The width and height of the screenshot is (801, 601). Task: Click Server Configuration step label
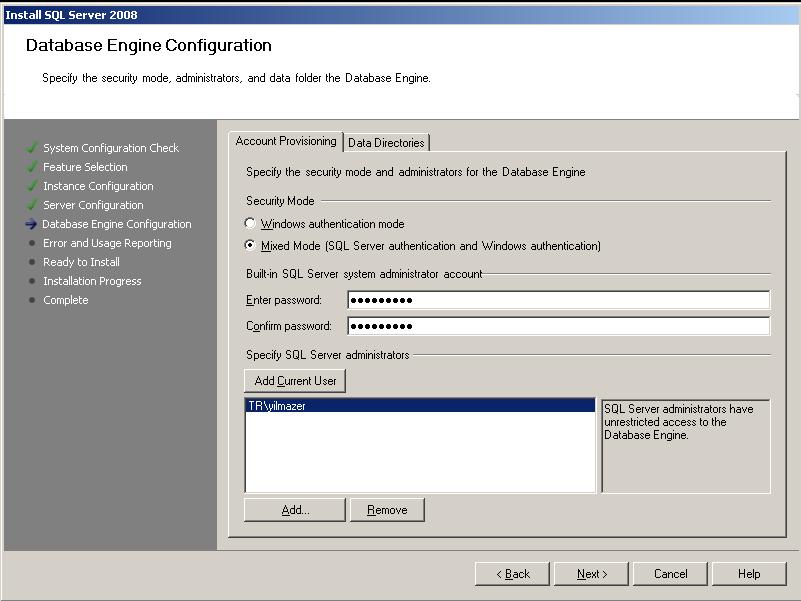pyautogui.click(x=93, y=204)
